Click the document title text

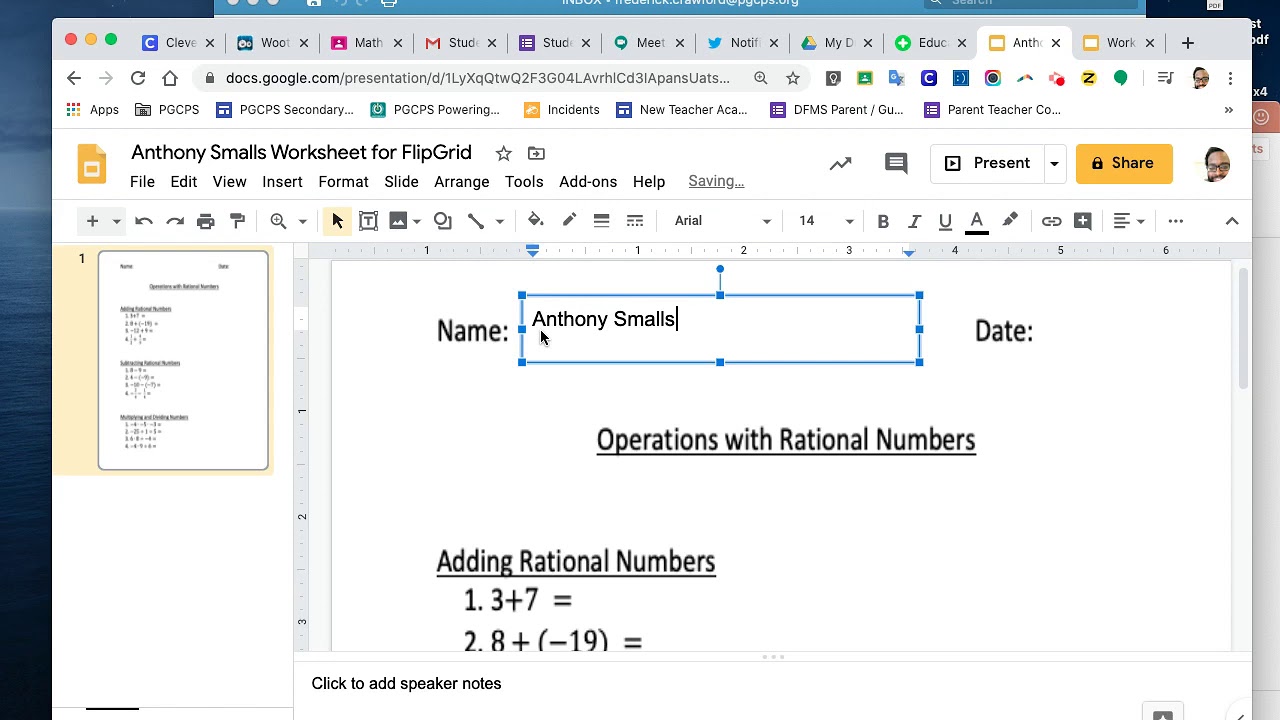[x=301, y=152]
